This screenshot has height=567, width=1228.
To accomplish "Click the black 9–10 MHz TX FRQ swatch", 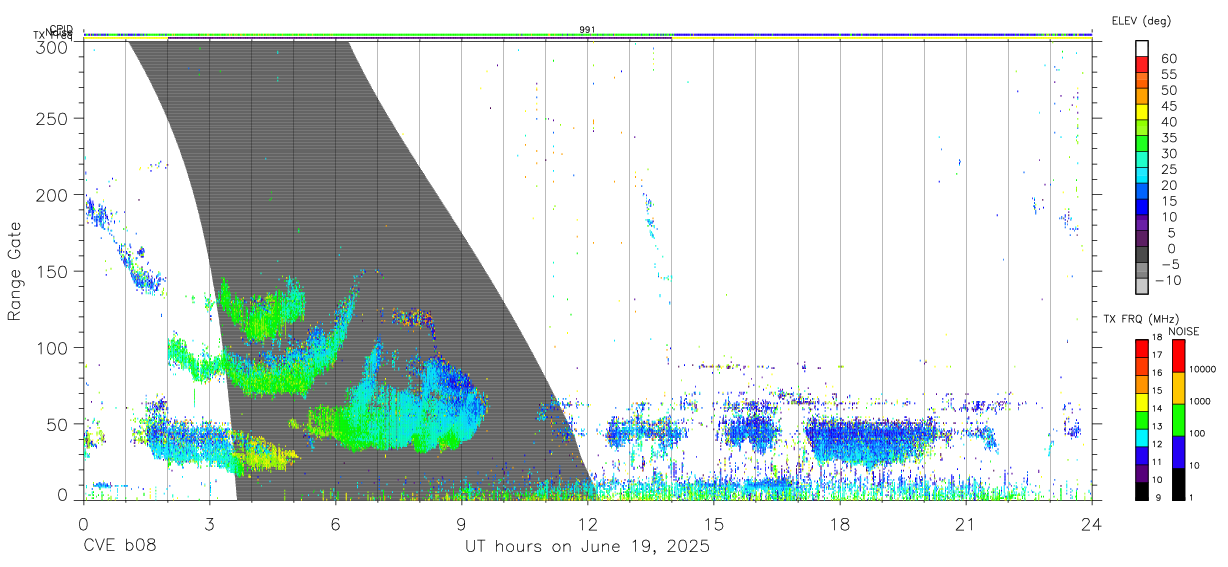I will pyautogui.click(x=1141, y=490).
